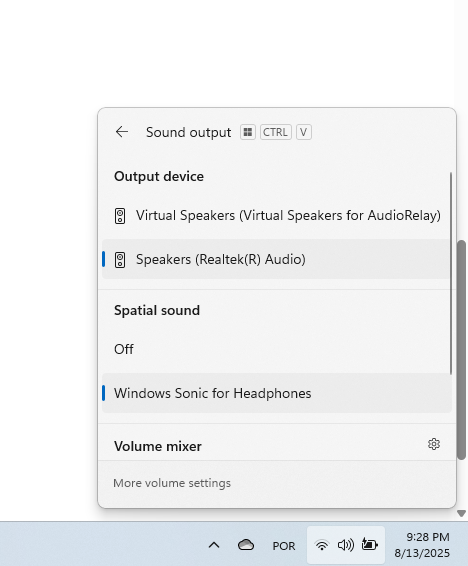Select Virtual Speakers for AudioRelay output
This screenshot has width=468, height=566.
pos(276,215)
